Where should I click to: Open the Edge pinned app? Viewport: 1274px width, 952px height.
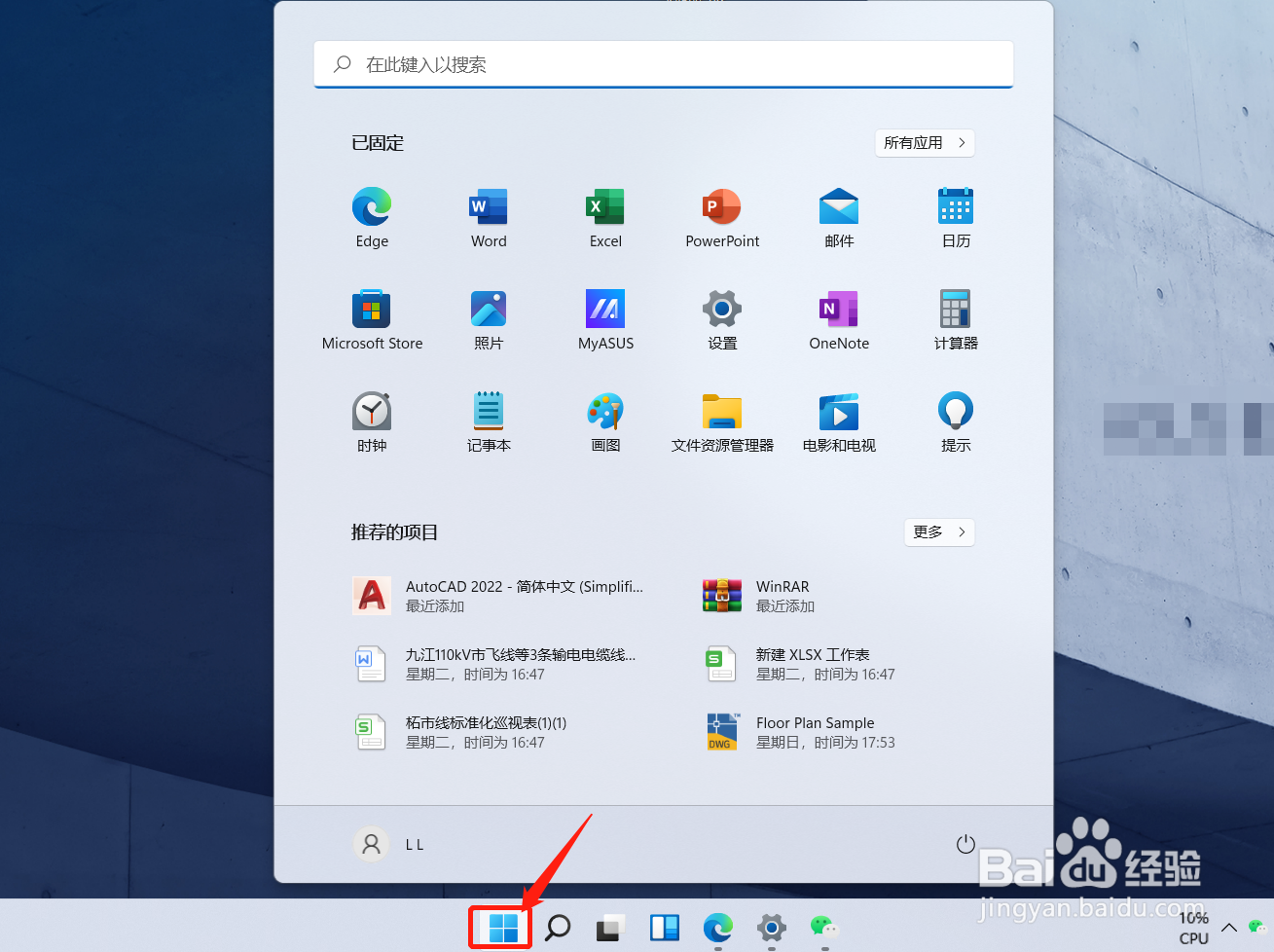point(372,218)
